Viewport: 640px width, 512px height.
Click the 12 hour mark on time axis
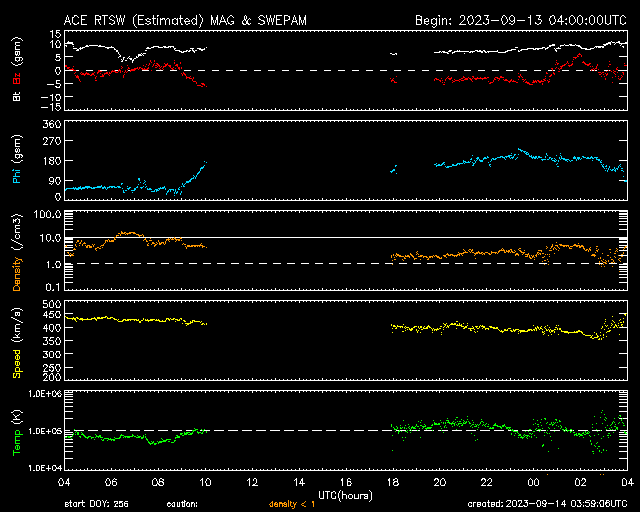point(252,482)
